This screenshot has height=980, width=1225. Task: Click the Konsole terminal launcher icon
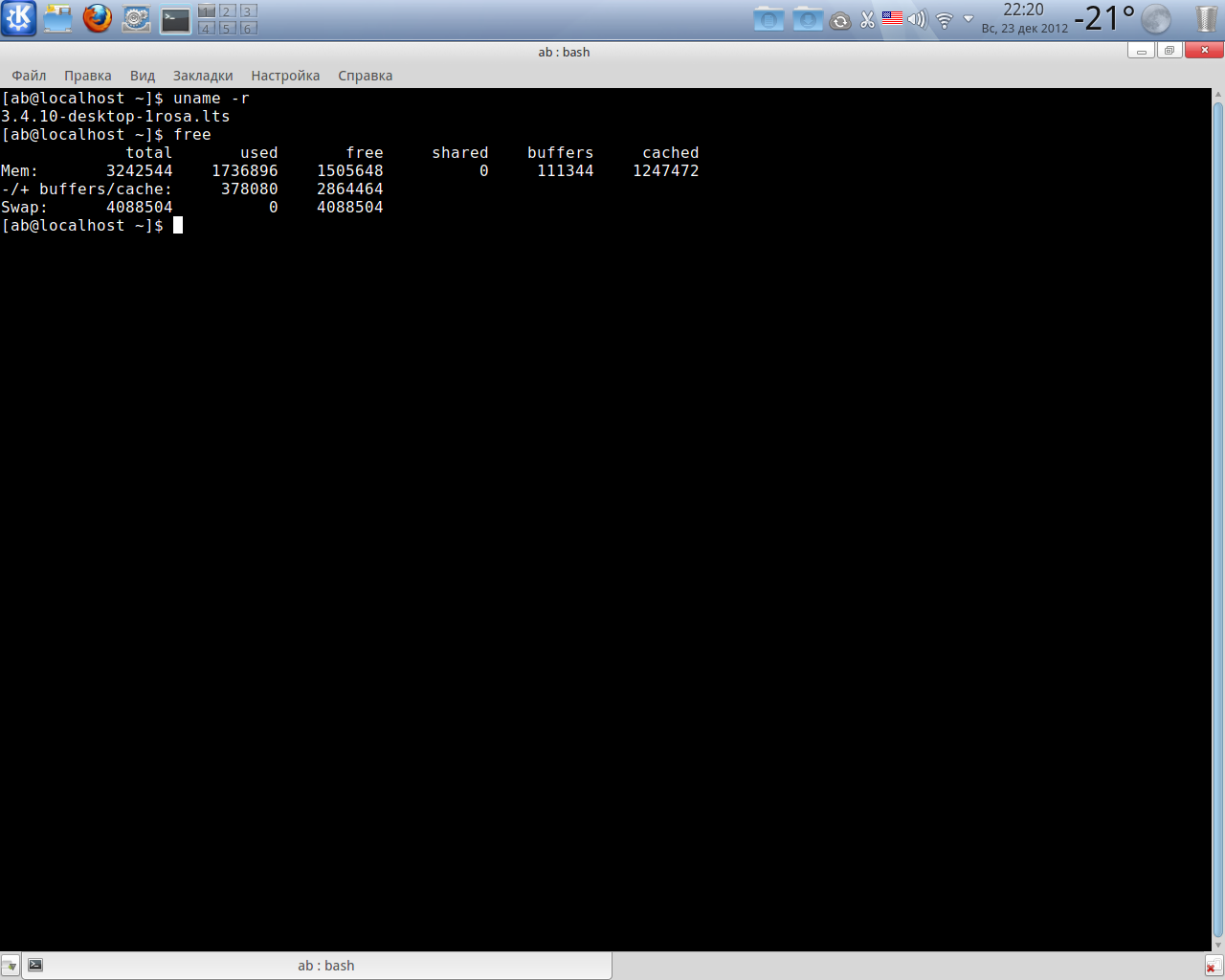175,19
